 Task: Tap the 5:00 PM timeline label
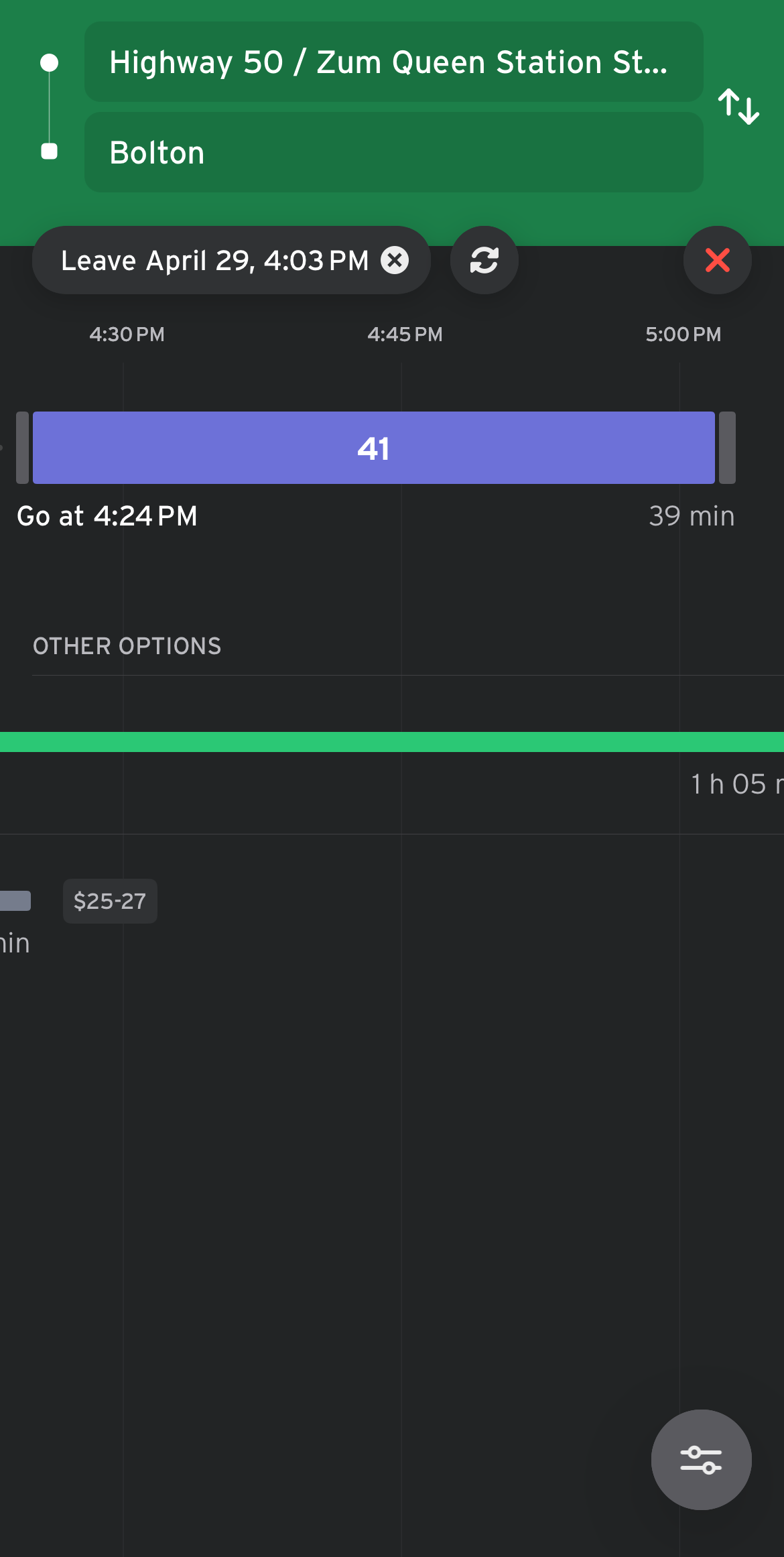[683, 334]
